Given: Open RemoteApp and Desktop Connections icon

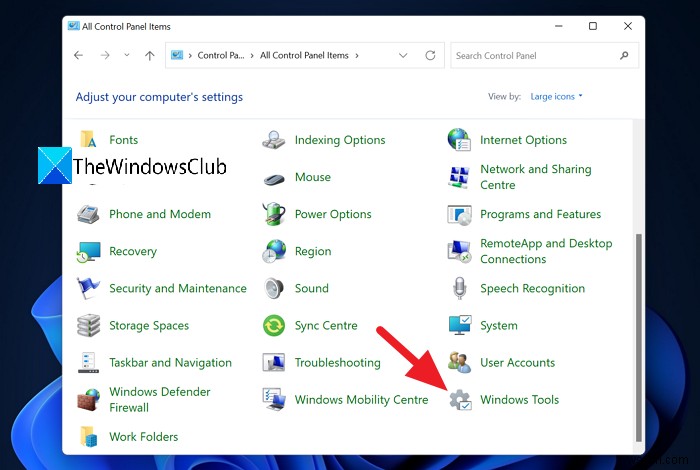Looking at the screenshot, I should coord(459,251).
